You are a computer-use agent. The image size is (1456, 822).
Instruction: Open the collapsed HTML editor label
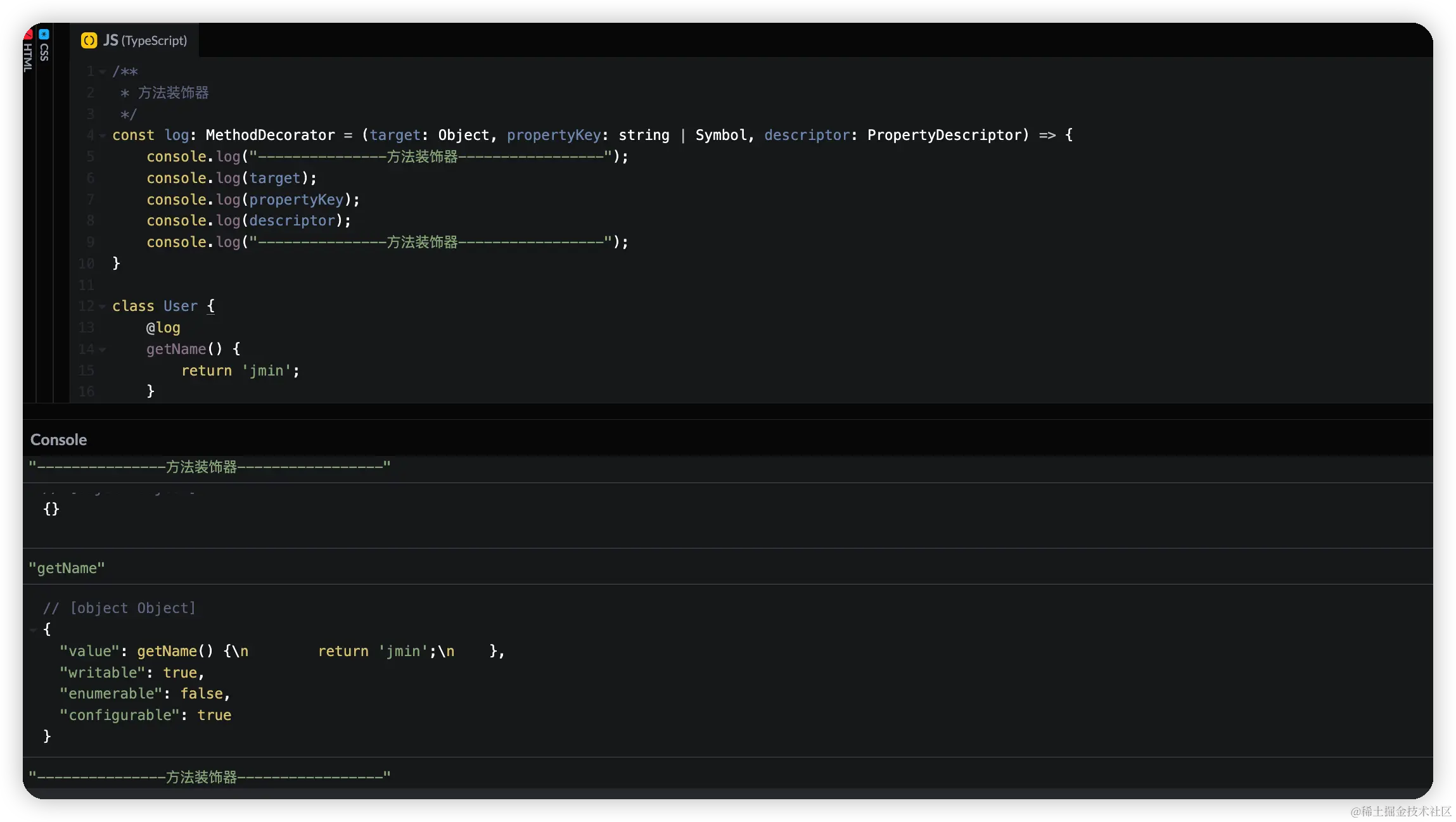28,58
